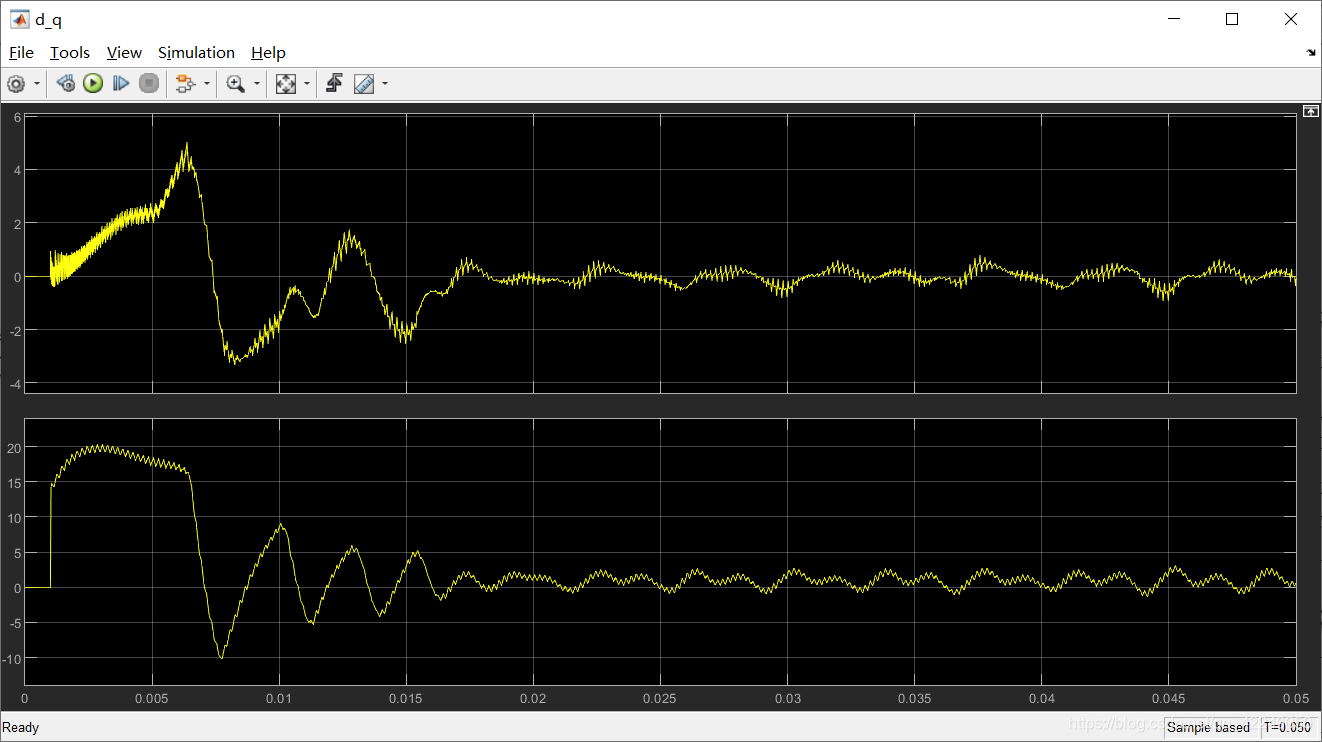Run the simulation with the green play button
This screenshot has height=742, width=1322.
(x=93, y=84)
